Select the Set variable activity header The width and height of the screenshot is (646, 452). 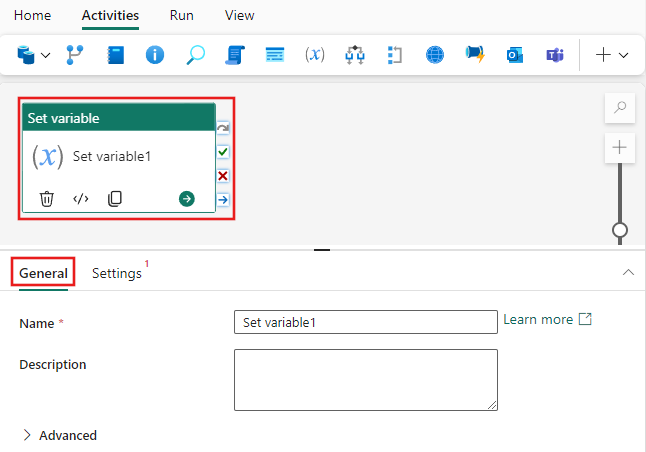tap(119, 118)
